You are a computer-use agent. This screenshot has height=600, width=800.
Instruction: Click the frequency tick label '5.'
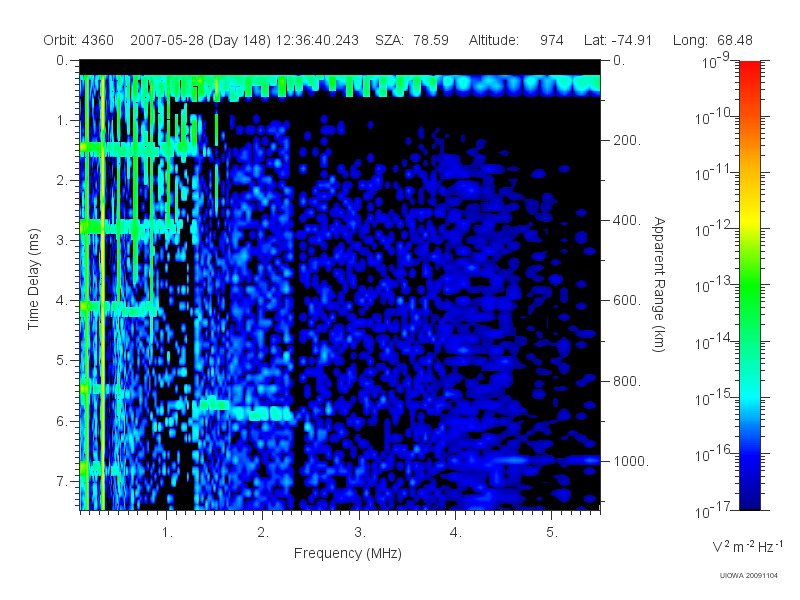(552, 533)
